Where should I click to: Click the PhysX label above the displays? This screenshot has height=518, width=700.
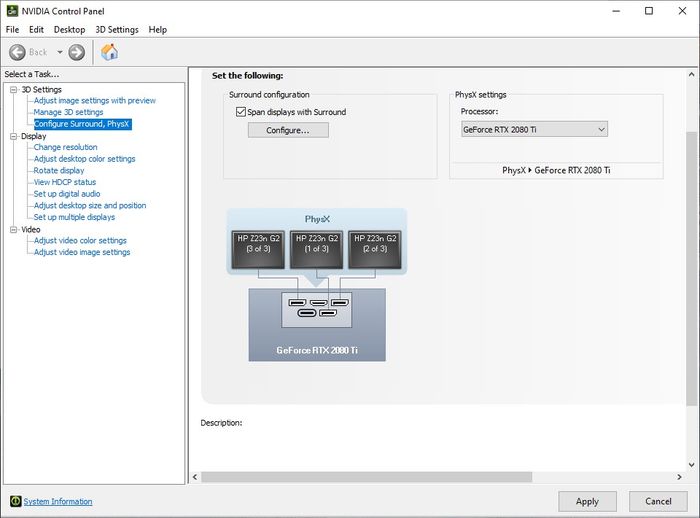[x=317, y=219]
